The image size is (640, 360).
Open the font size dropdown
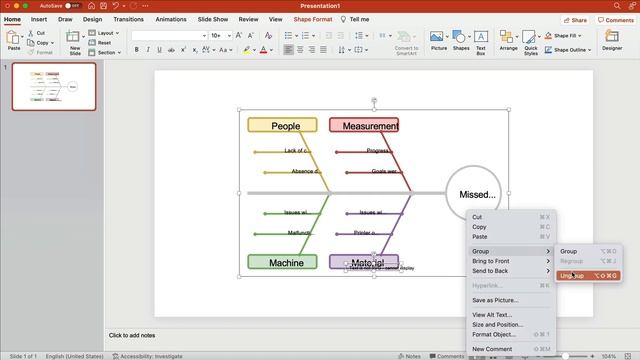(x=229, y=36)
